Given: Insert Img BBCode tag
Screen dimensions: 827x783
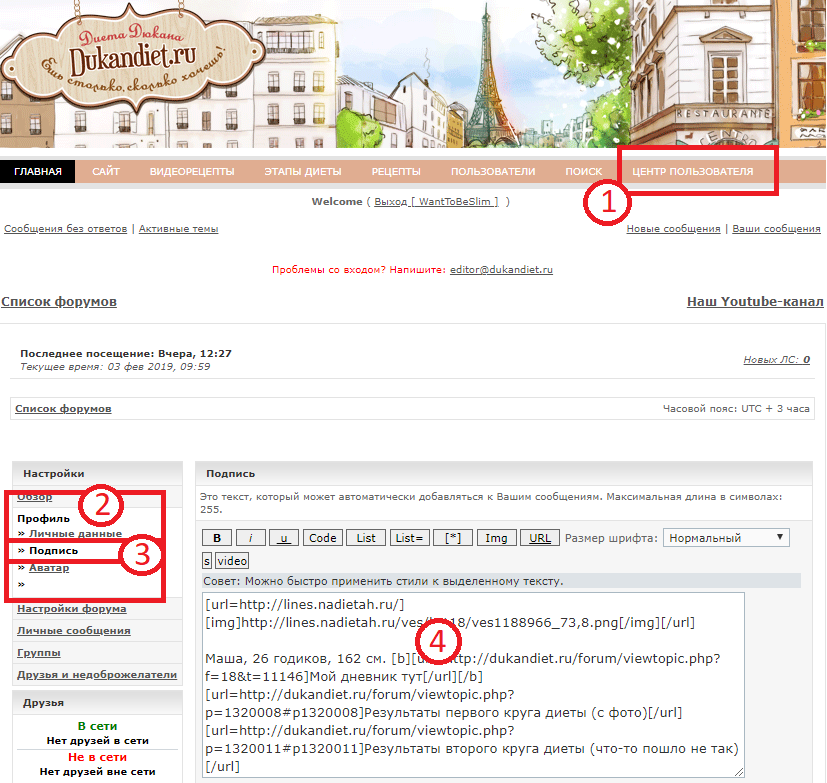Looking at the screenshot, I should pos(496,538).
